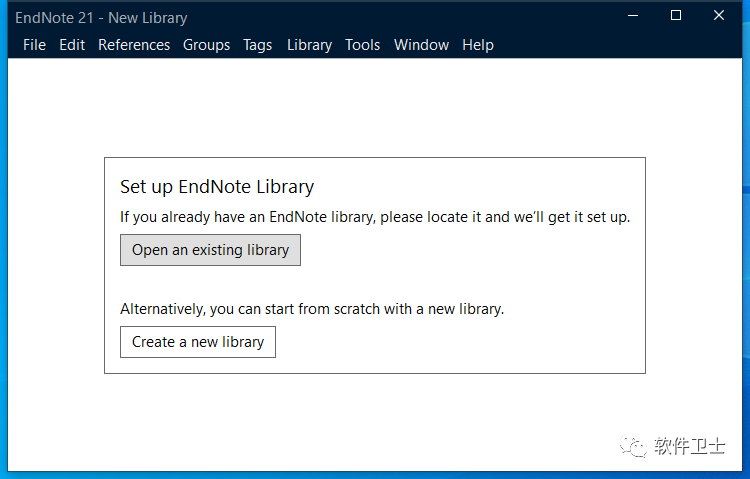Image resolution: width=750 pixels, height=479 pixels.
Task: Open the Help menu
Action: pos(477,45)
